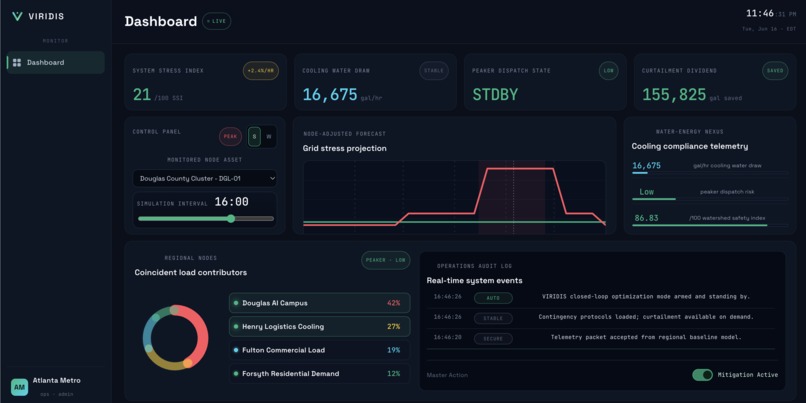Select the Dashboard menu item
Image resolution: width=806 pixels, height=403 pixels.
(x=56, y=63)
